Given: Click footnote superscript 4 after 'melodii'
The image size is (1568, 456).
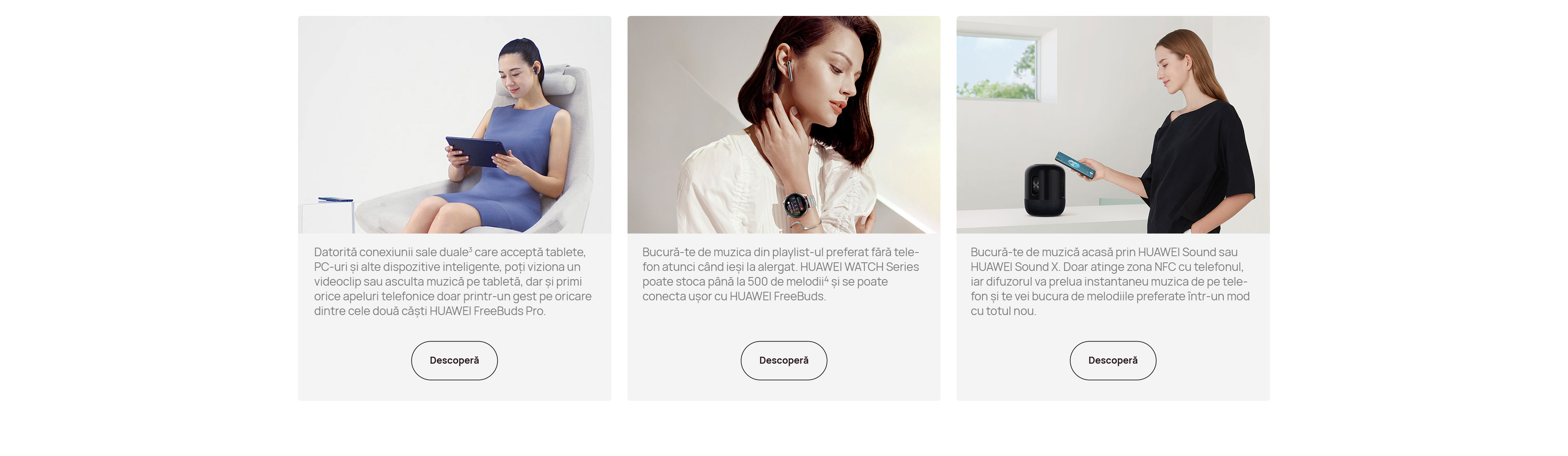Looking at the screenshot, I should pyautogui.click(x=826, y=279).
